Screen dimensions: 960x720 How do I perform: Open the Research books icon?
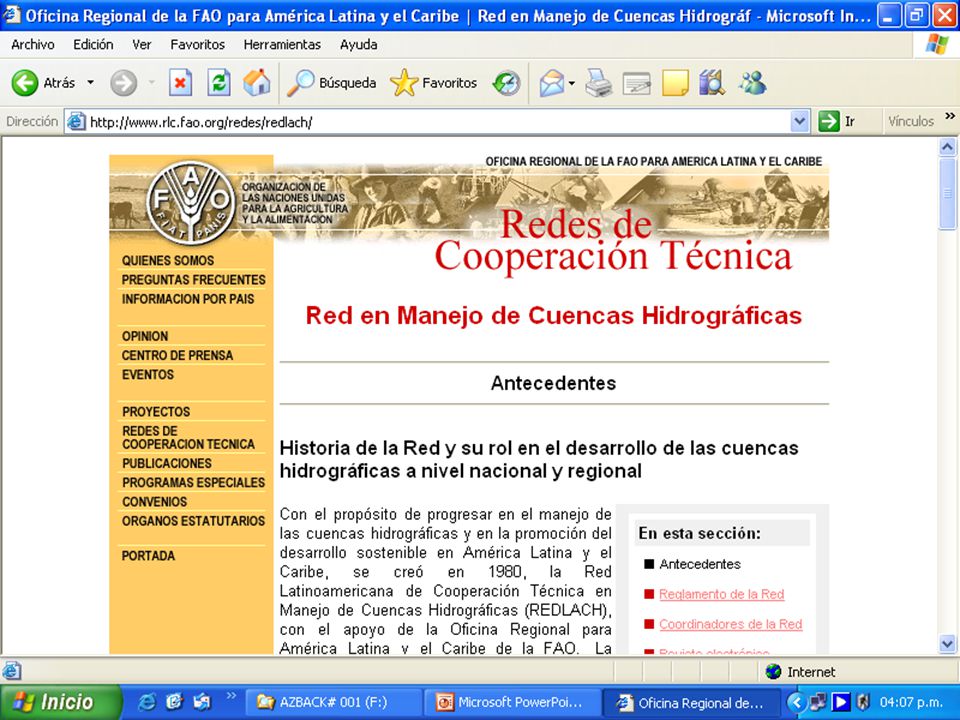(x=712, y=83)
